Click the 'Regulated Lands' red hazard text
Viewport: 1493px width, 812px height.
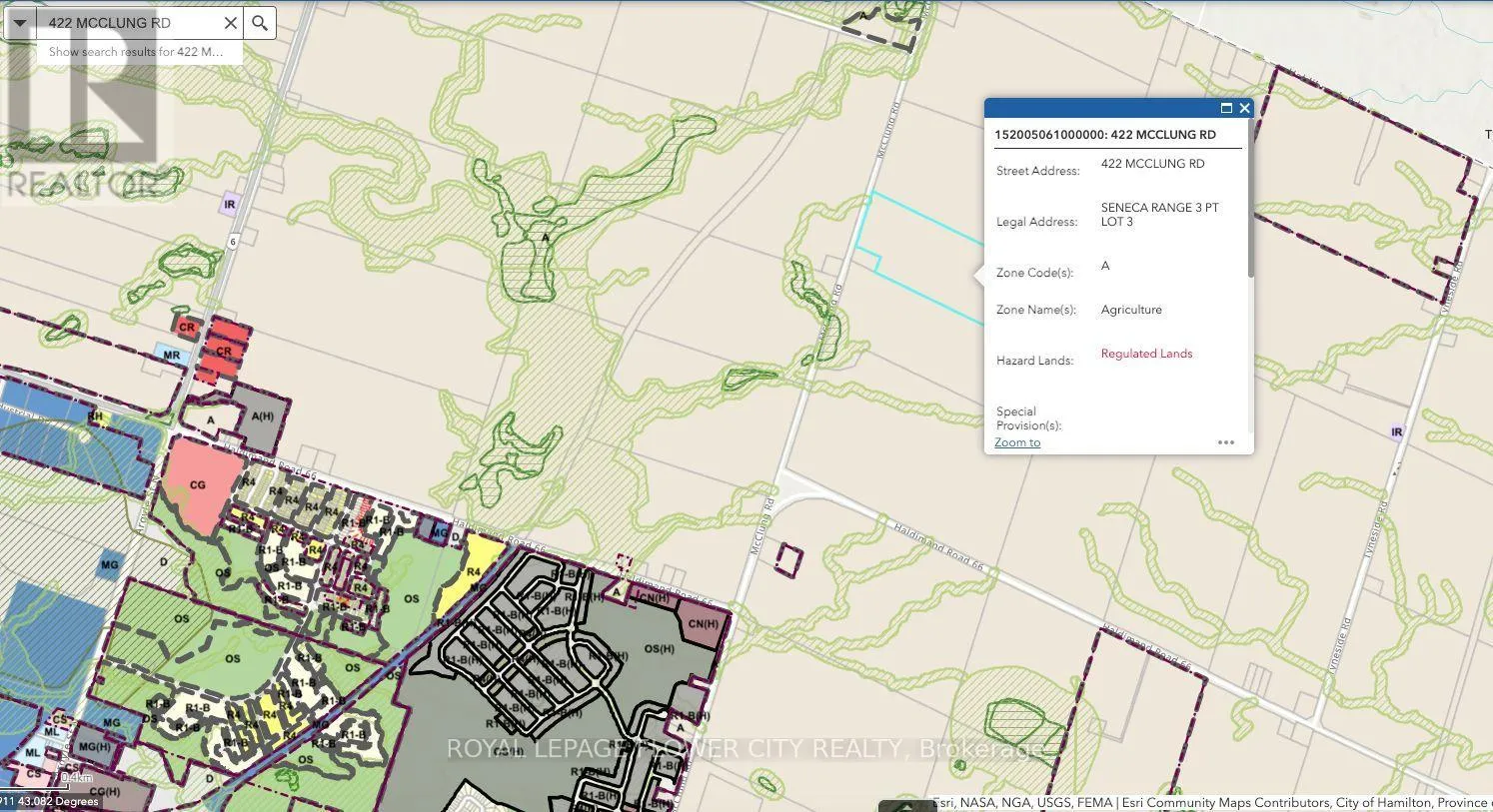(1146, 354)
